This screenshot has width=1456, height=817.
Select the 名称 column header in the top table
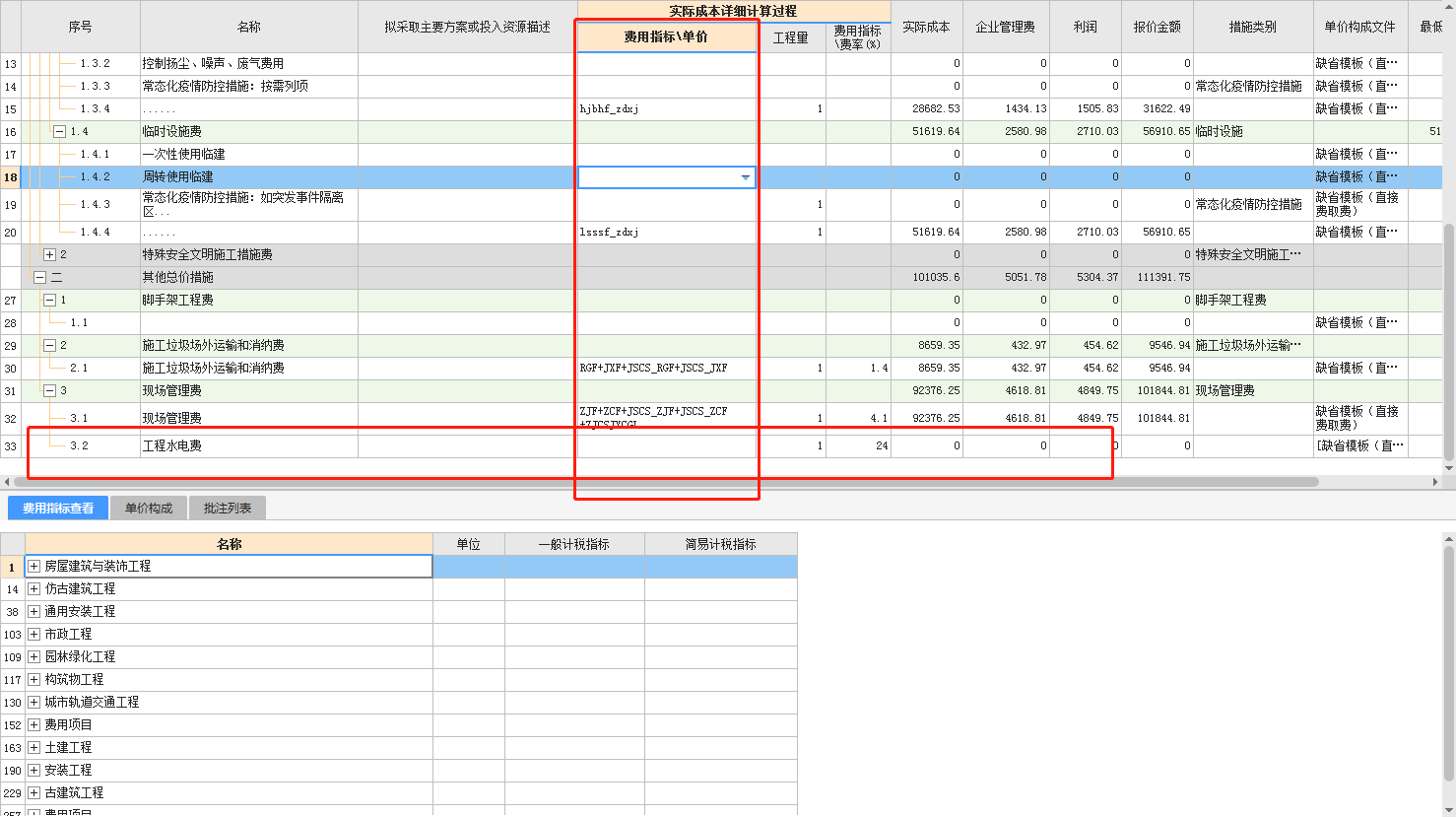249,27
